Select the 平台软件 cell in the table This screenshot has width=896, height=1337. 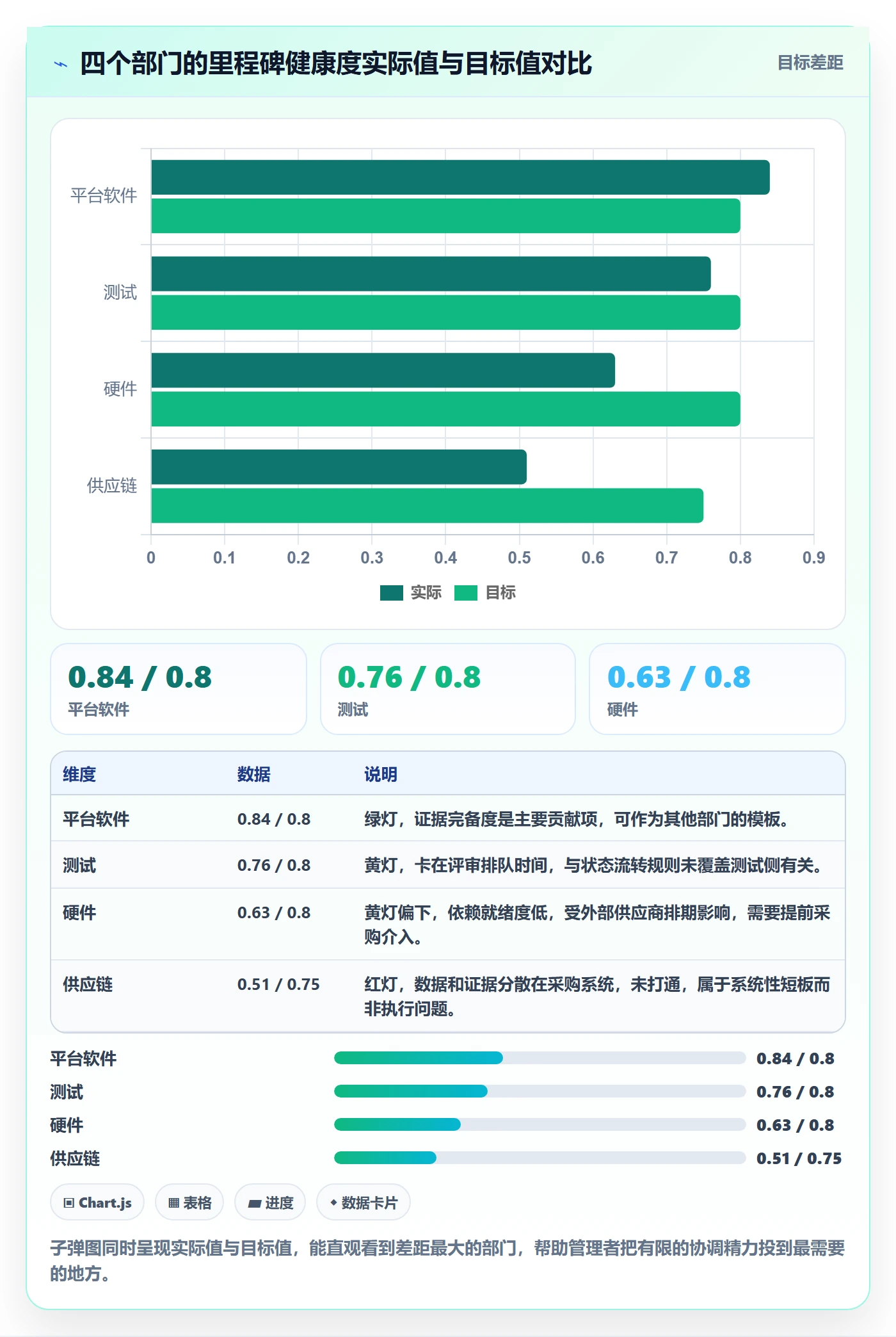click(x=96, y=819)
